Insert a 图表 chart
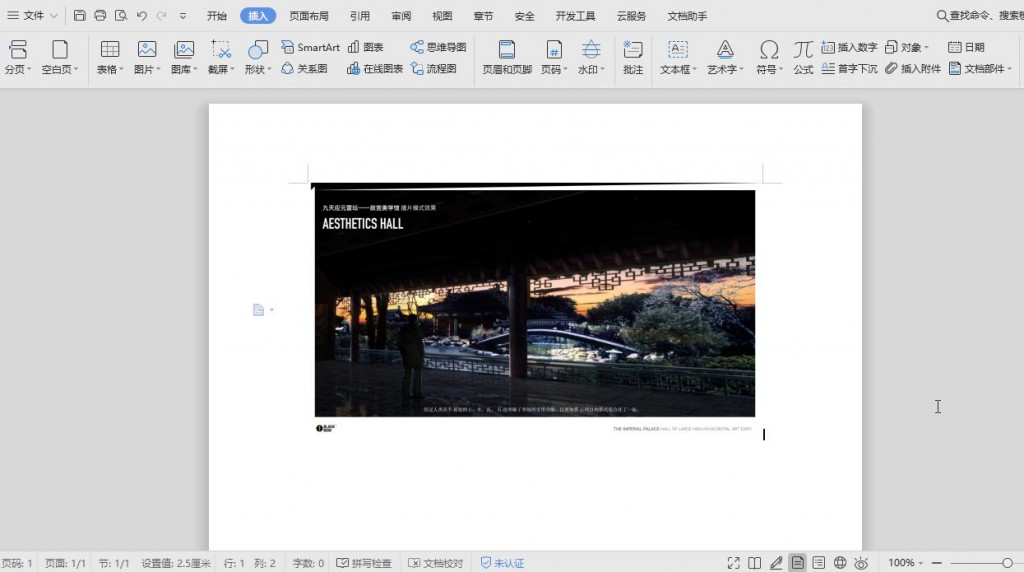This screenshot has width=1024, height=572. (x=366, y=47)
